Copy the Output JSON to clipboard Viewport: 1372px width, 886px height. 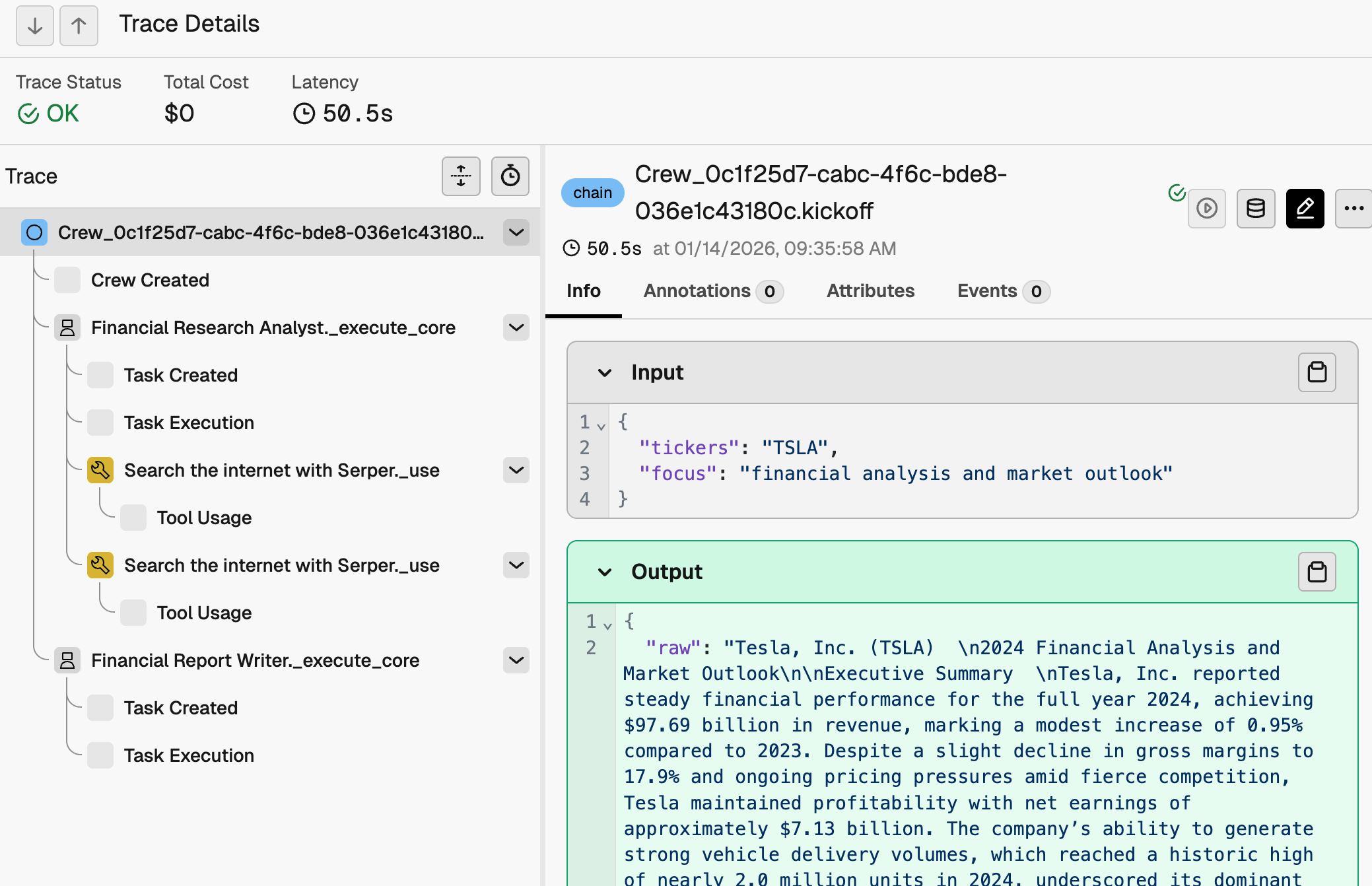pyautogui.click(x=1317, y=572)
